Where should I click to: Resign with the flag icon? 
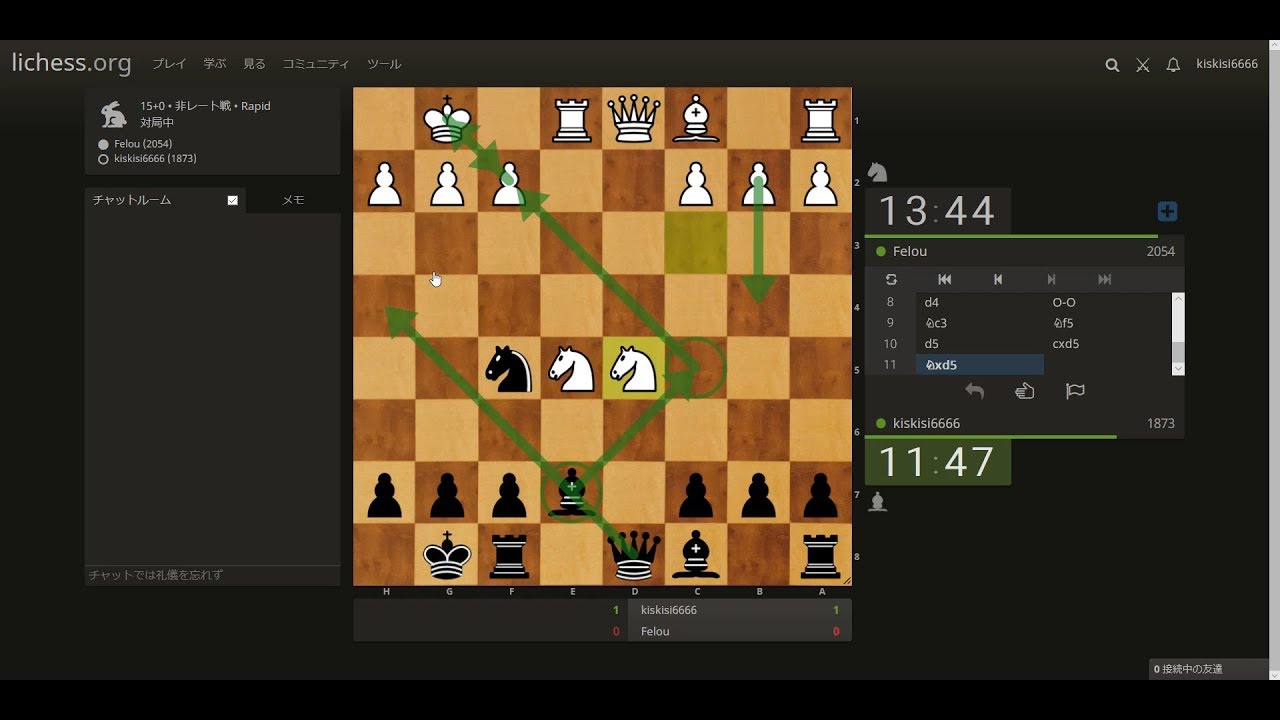coord(1075,392)
